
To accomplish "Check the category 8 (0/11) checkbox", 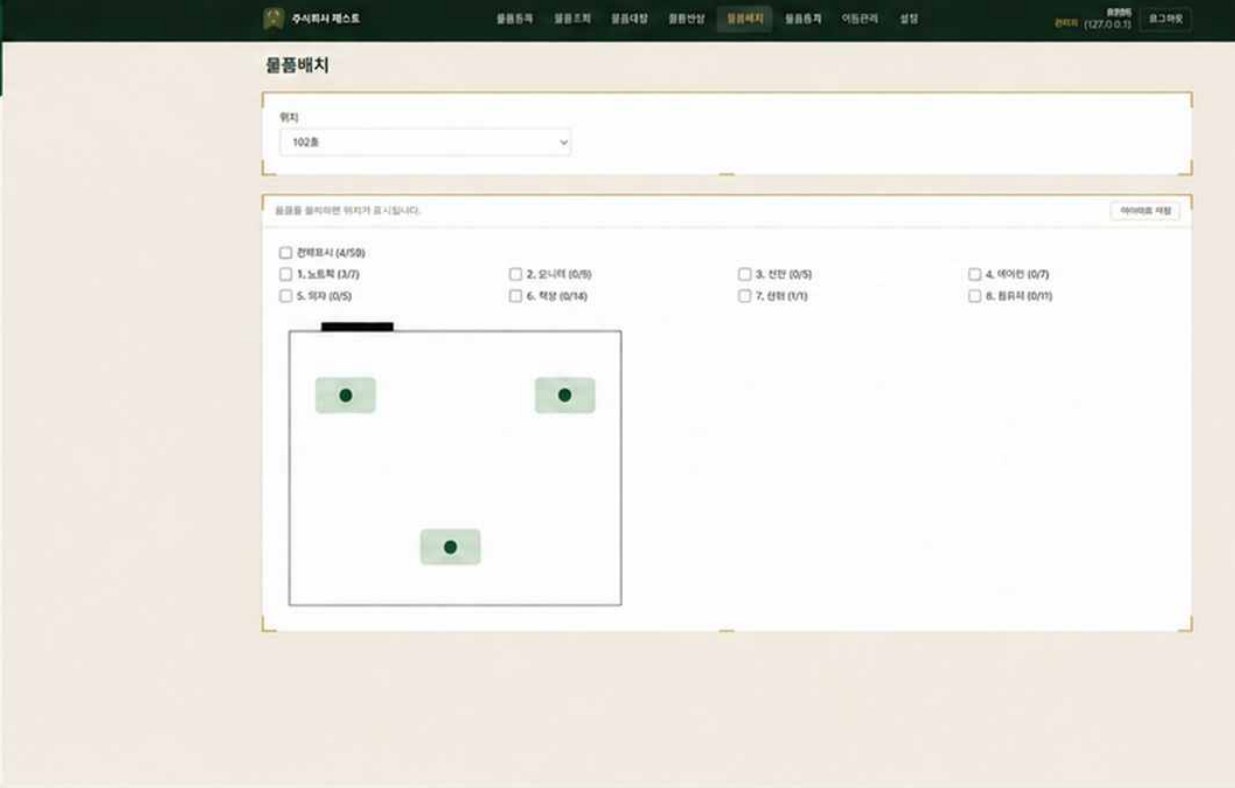I will [975, 296].
